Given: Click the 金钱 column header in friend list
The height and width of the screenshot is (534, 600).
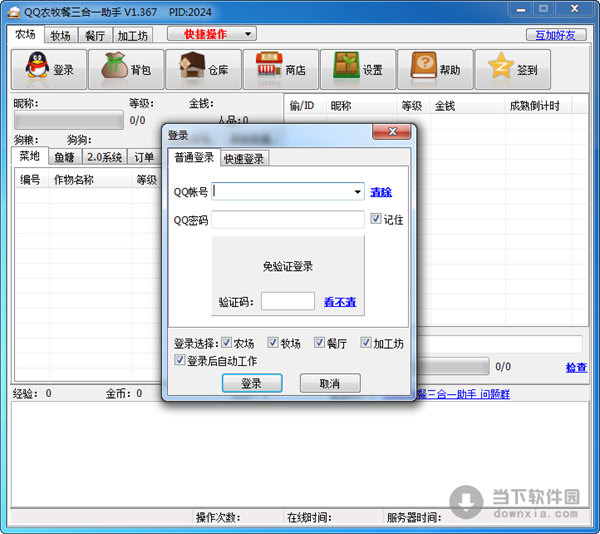Looking at the screenshot, I should point(467,106).
